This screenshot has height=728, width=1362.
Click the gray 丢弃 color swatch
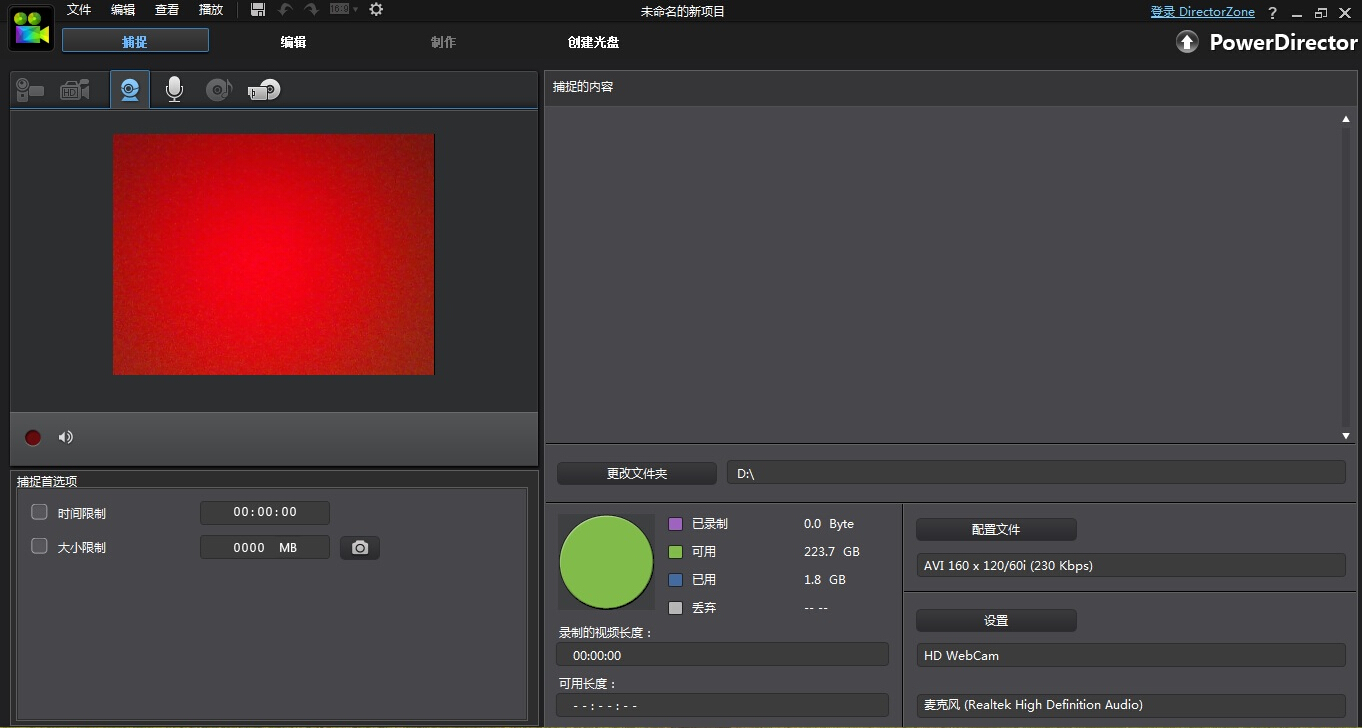675,608
